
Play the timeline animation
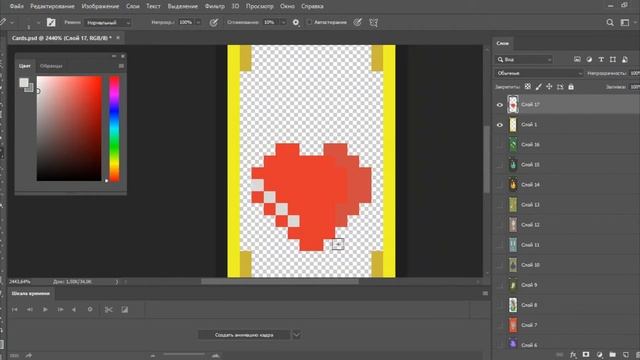pyautogui.click(x=45, y=310)
